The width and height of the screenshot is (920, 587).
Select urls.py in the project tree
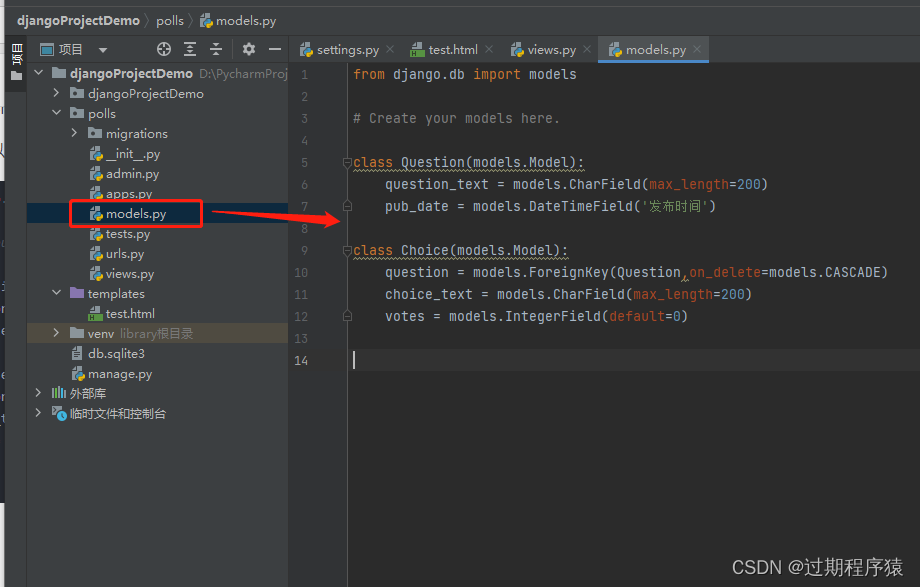click(x=125, y=254)
